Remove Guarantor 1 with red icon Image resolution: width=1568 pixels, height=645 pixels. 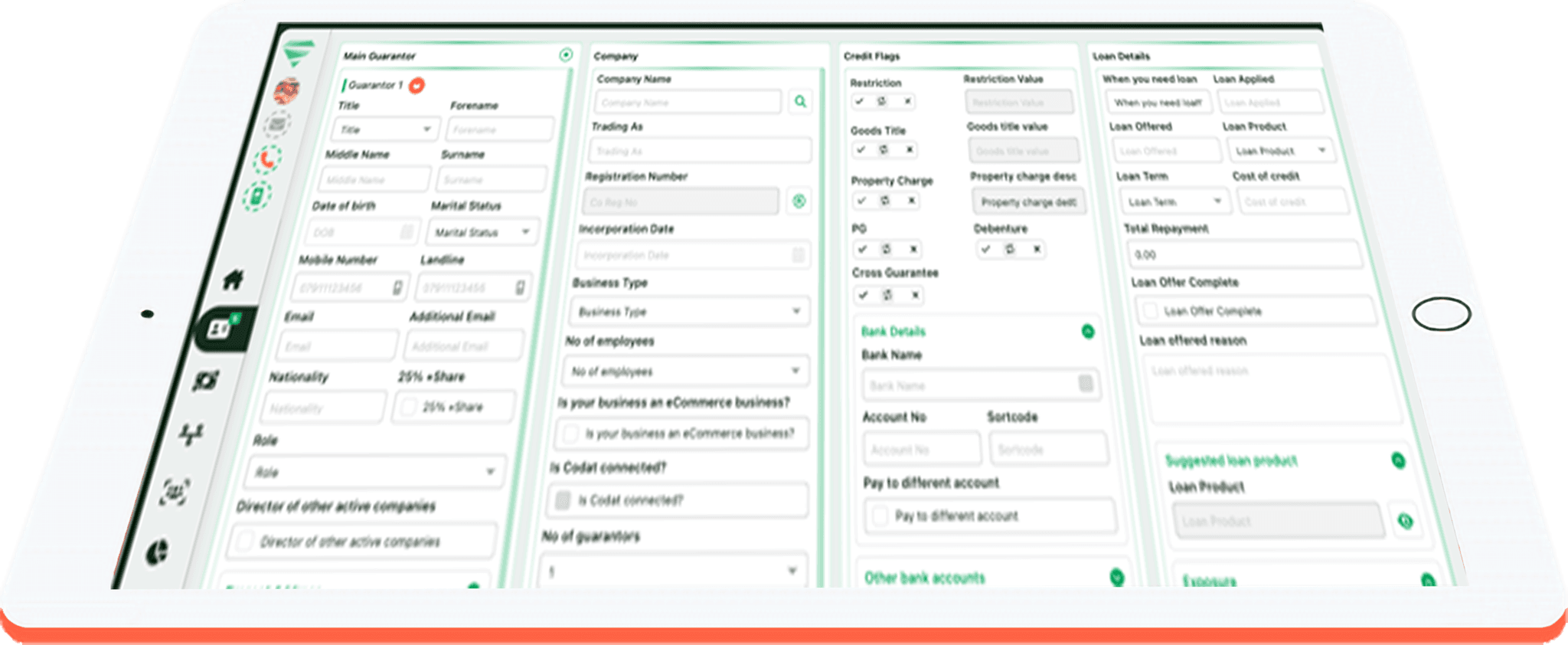(416, 85)
